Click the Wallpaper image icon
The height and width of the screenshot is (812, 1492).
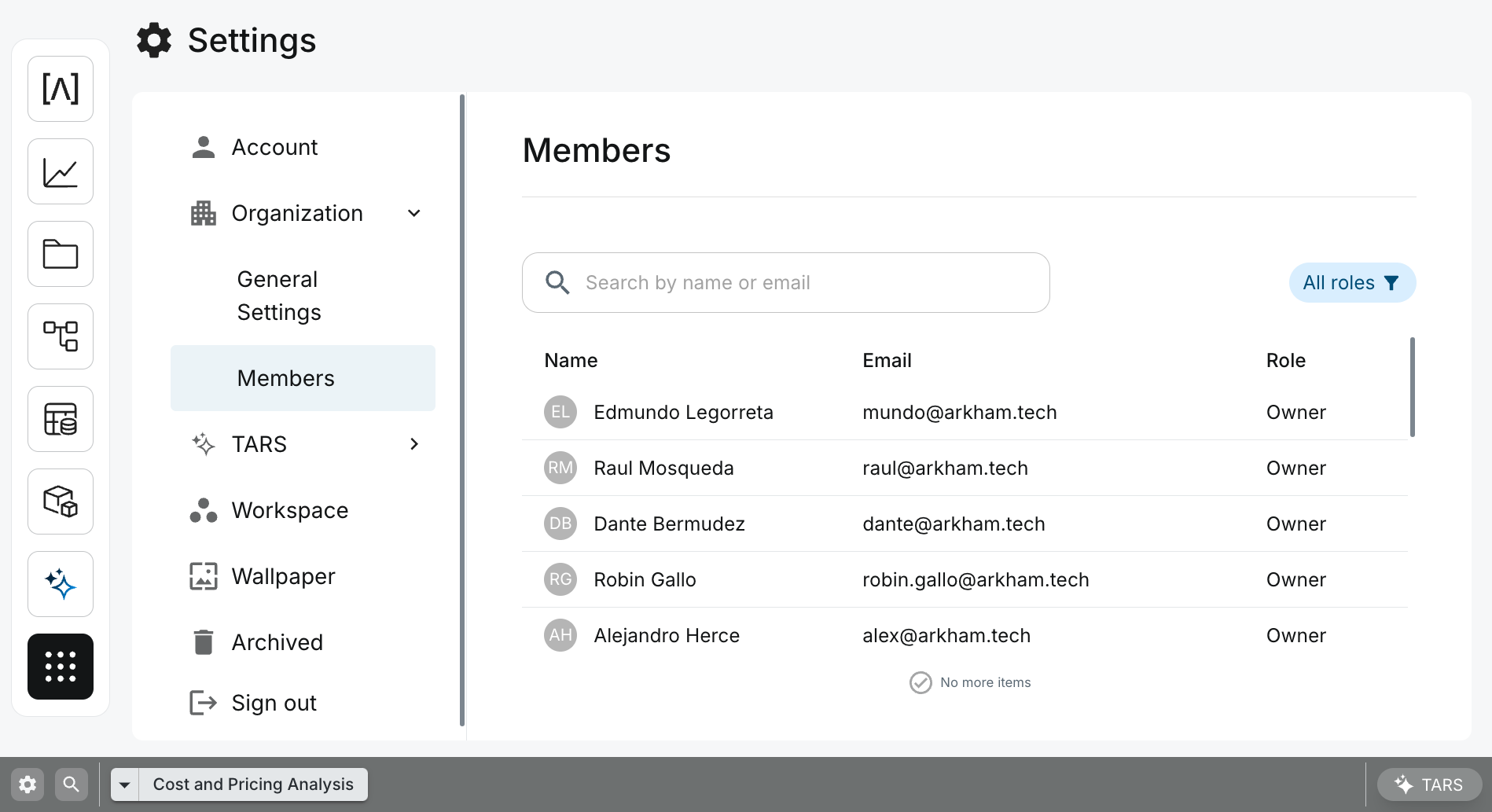pyautogui.click(x=204, y=576)
